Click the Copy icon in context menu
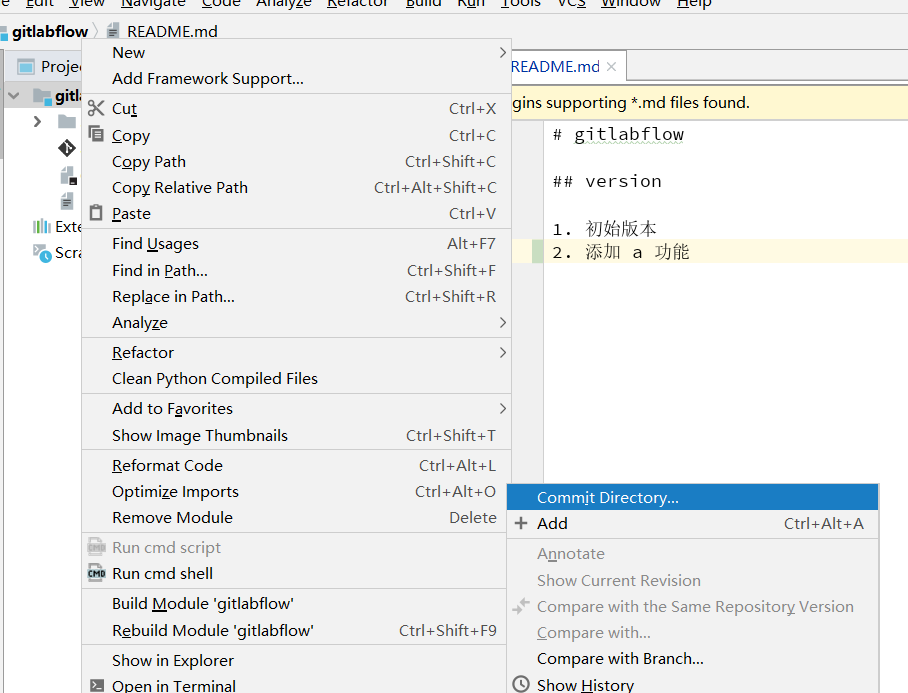Image resolution: width=908 pixels, height=693 pixels. point(96,134)
